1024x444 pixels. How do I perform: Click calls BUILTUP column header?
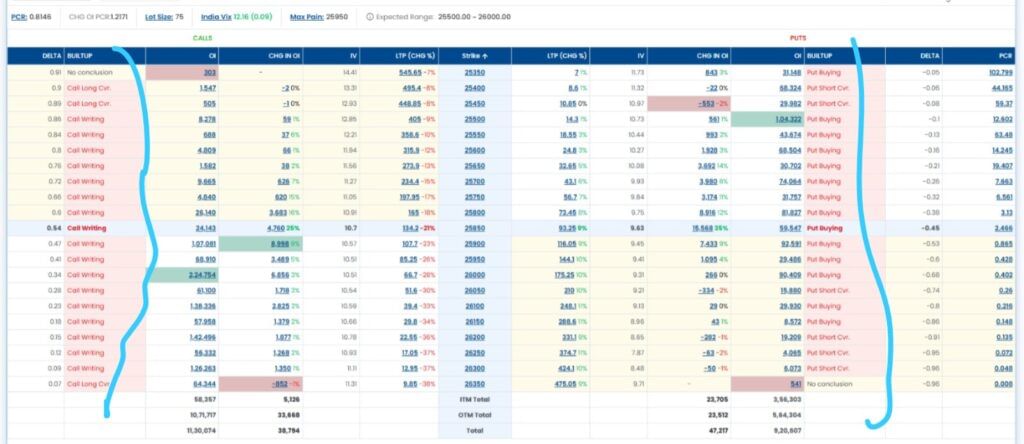[x=80, y=57]
